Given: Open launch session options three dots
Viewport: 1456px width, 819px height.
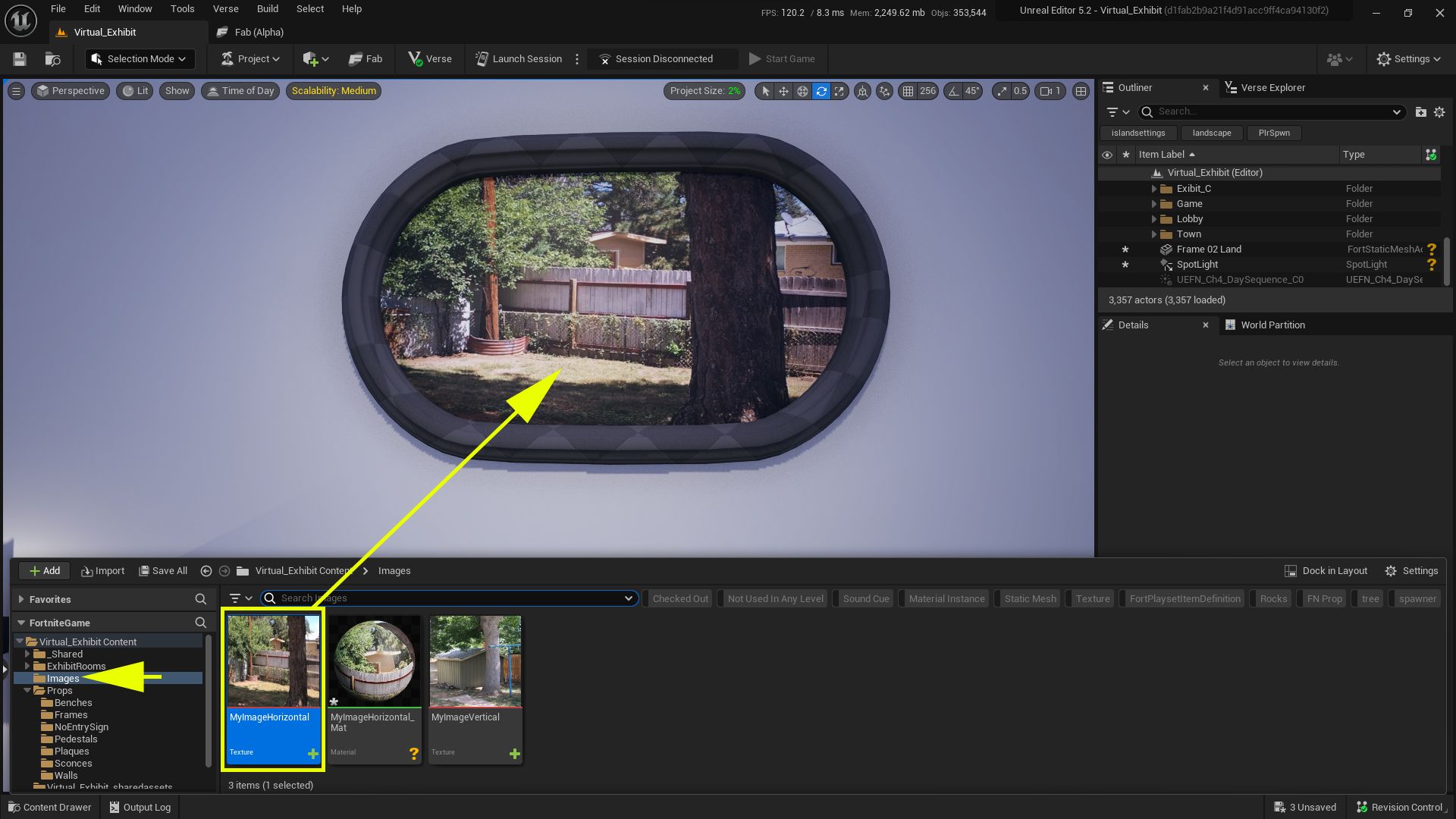Looking at the screenshot, I should coord(577,59).
